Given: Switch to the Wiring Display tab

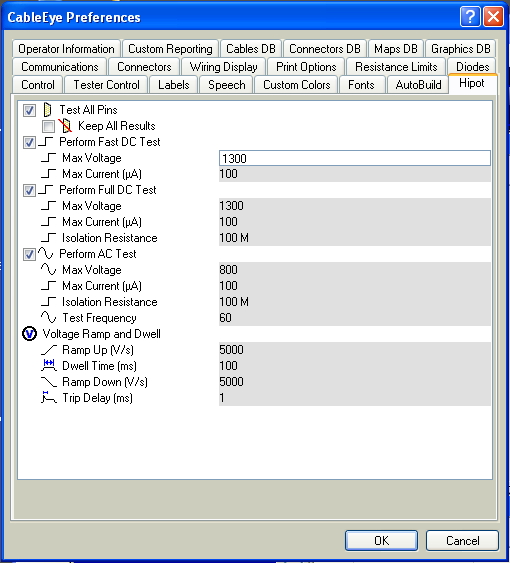Looking at the screenshot, I should pyautogui.click(x=223, y=67).
